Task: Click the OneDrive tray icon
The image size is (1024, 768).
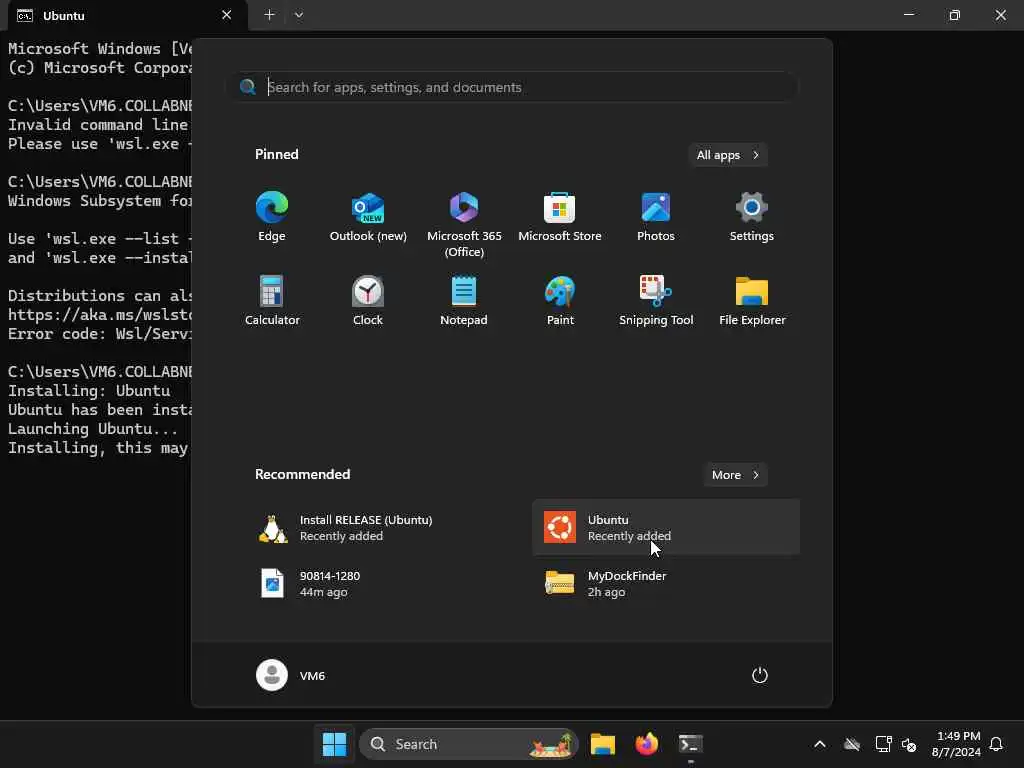Action: 852,744
